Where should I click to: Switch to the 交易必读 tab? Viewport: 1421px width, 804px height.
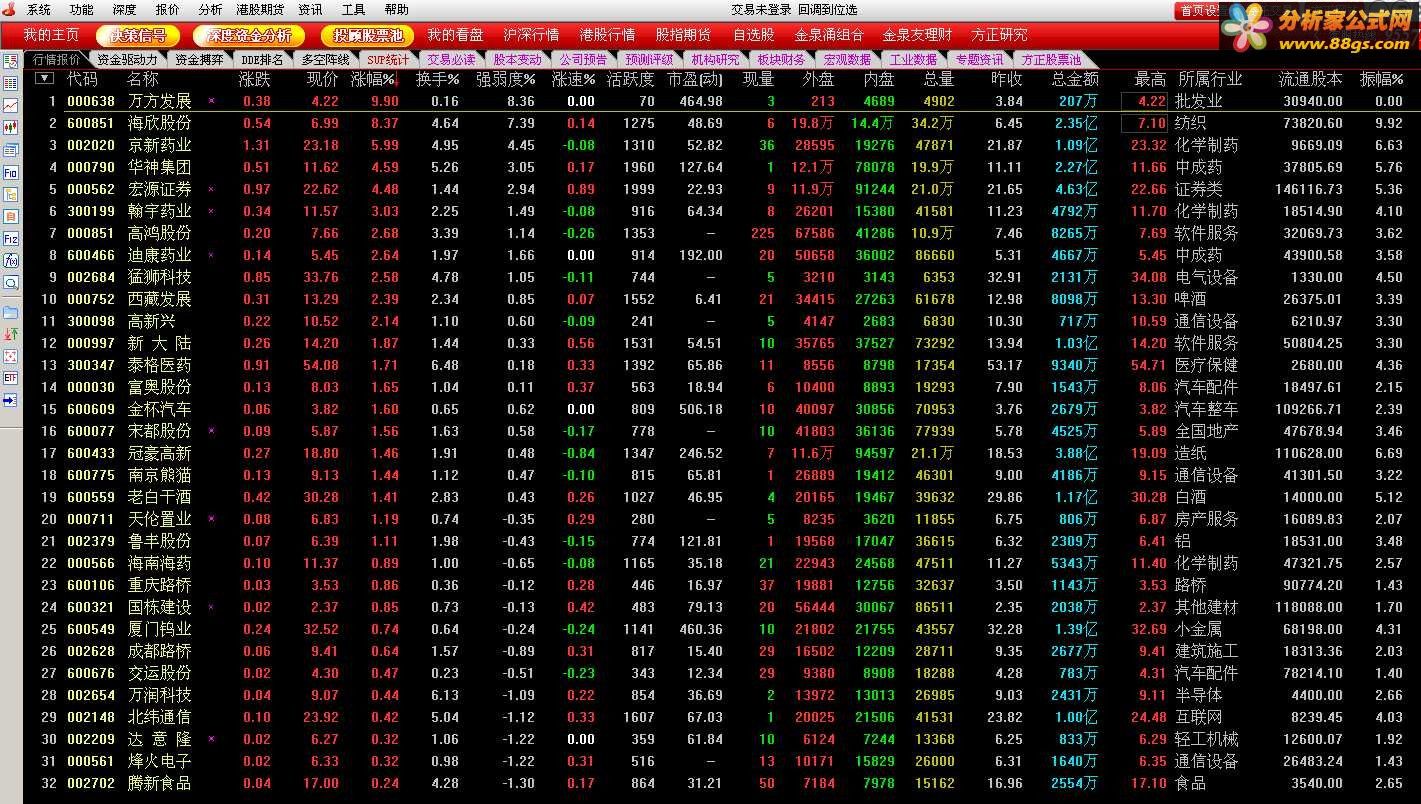451,60
